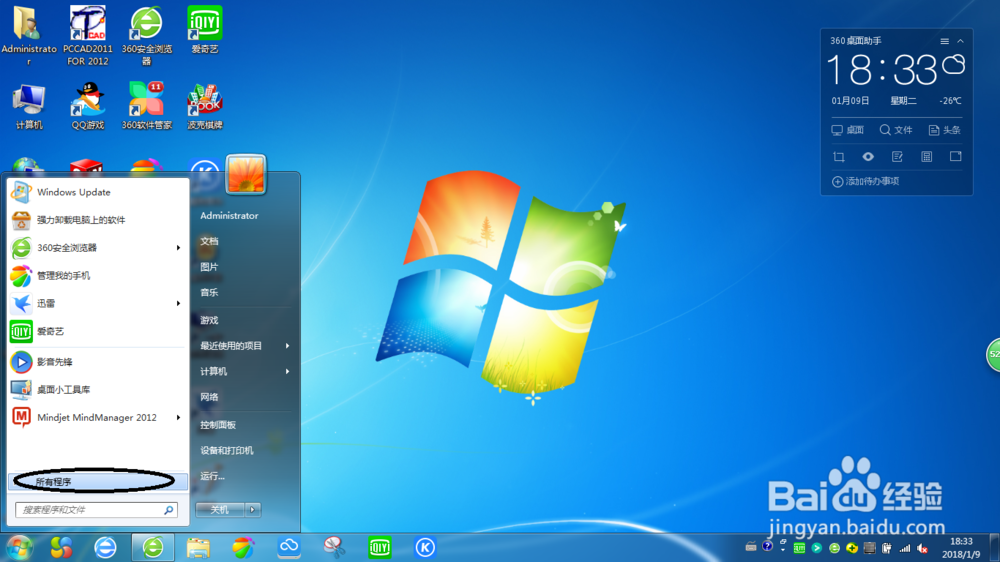Open 爱奇艺 from the Start menu list
The image size is (1000, 562).
click(x=98, y=332)
